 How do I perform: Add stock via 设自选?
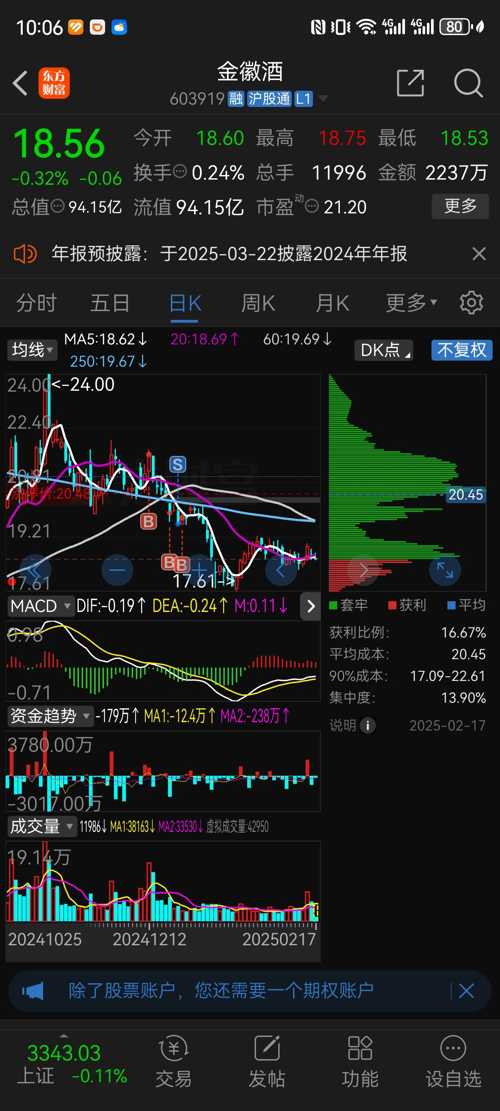pyautogui.click(x=453, y=1061)
